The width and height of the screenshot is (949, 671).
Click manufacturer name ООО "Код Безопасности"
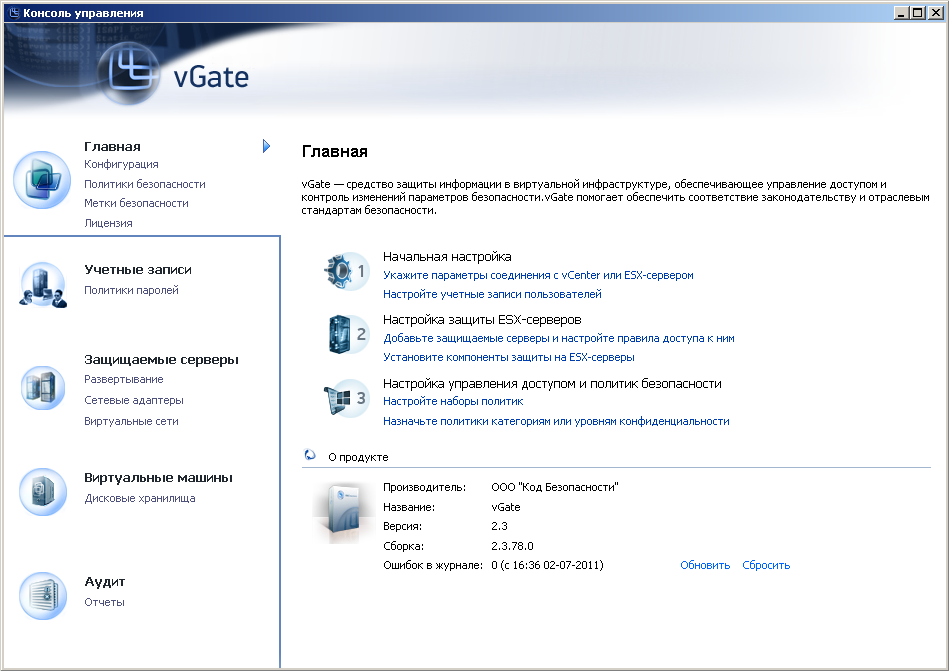coord(555,487)
